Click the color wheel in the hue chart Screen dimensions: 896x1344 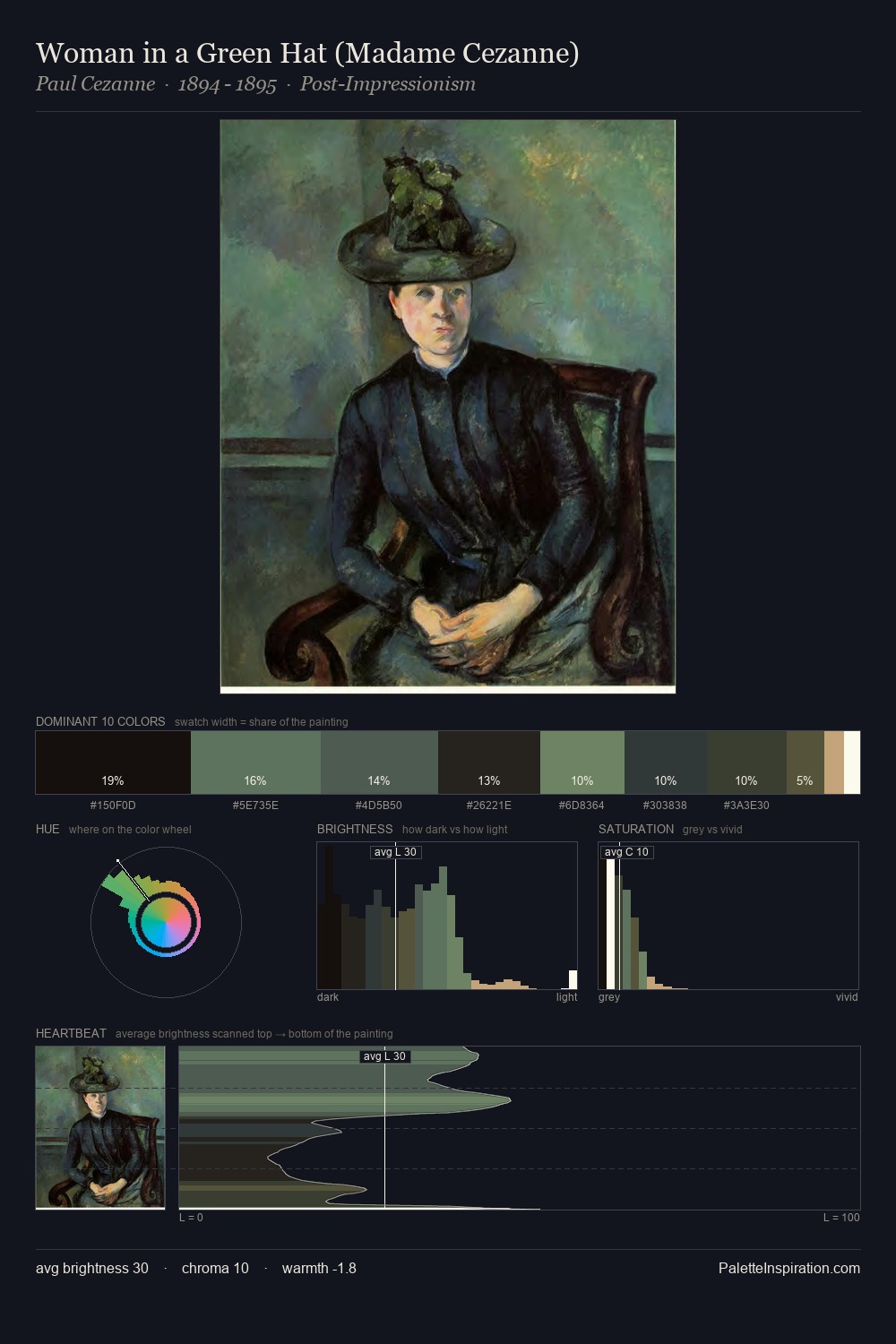(166, 922)
